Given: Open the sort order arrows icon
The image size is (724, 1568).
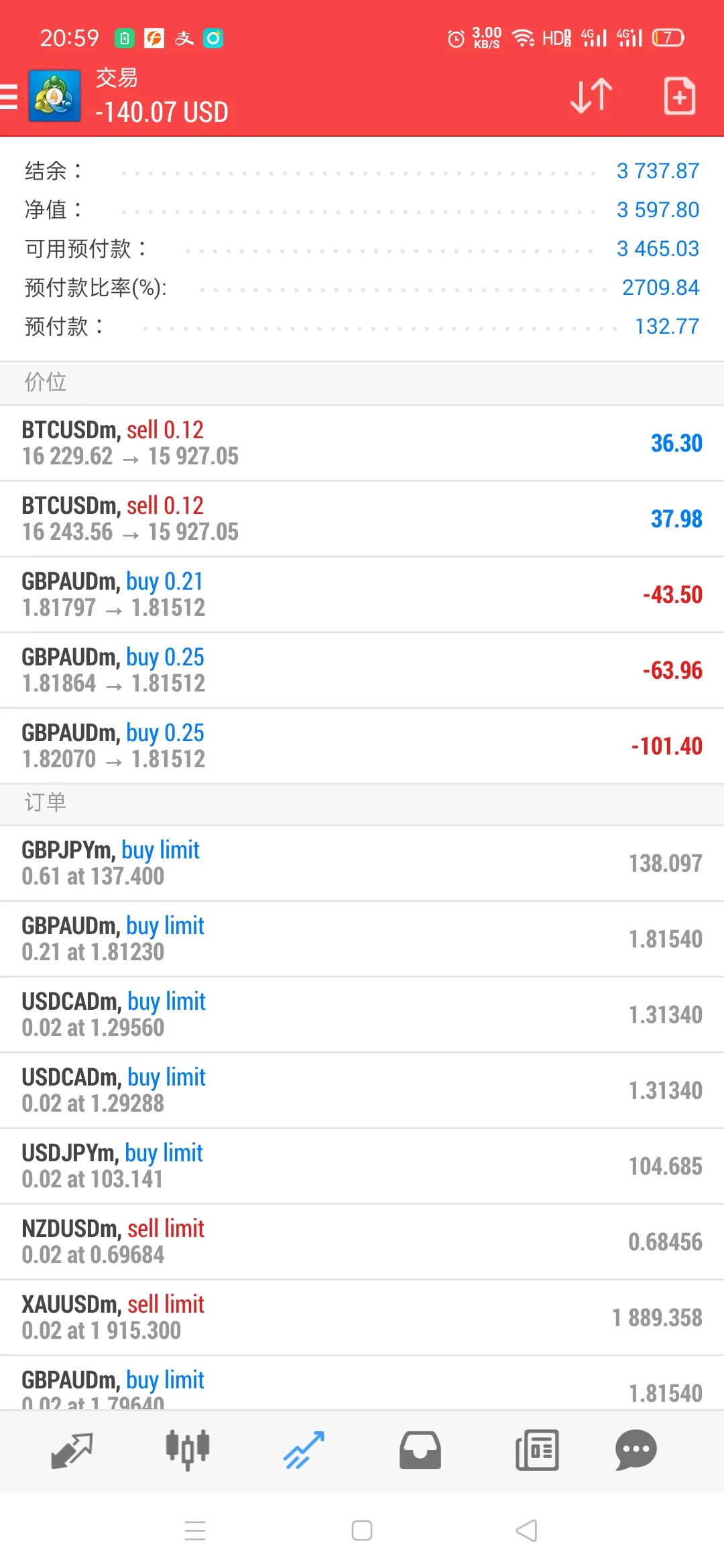Looking at the screenshot, I should 591,96.
